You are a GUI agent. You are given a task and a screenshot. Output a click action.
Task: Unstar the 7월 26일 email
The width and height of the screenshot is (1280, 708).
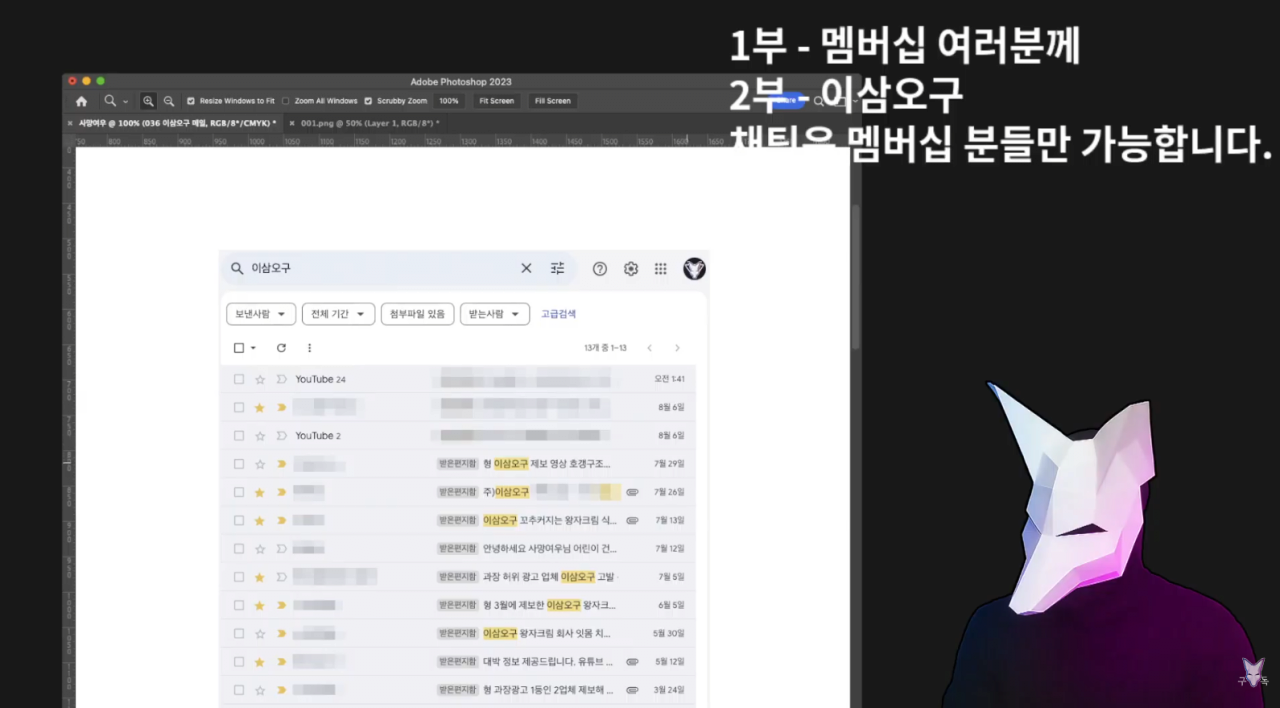pos(260,492)
